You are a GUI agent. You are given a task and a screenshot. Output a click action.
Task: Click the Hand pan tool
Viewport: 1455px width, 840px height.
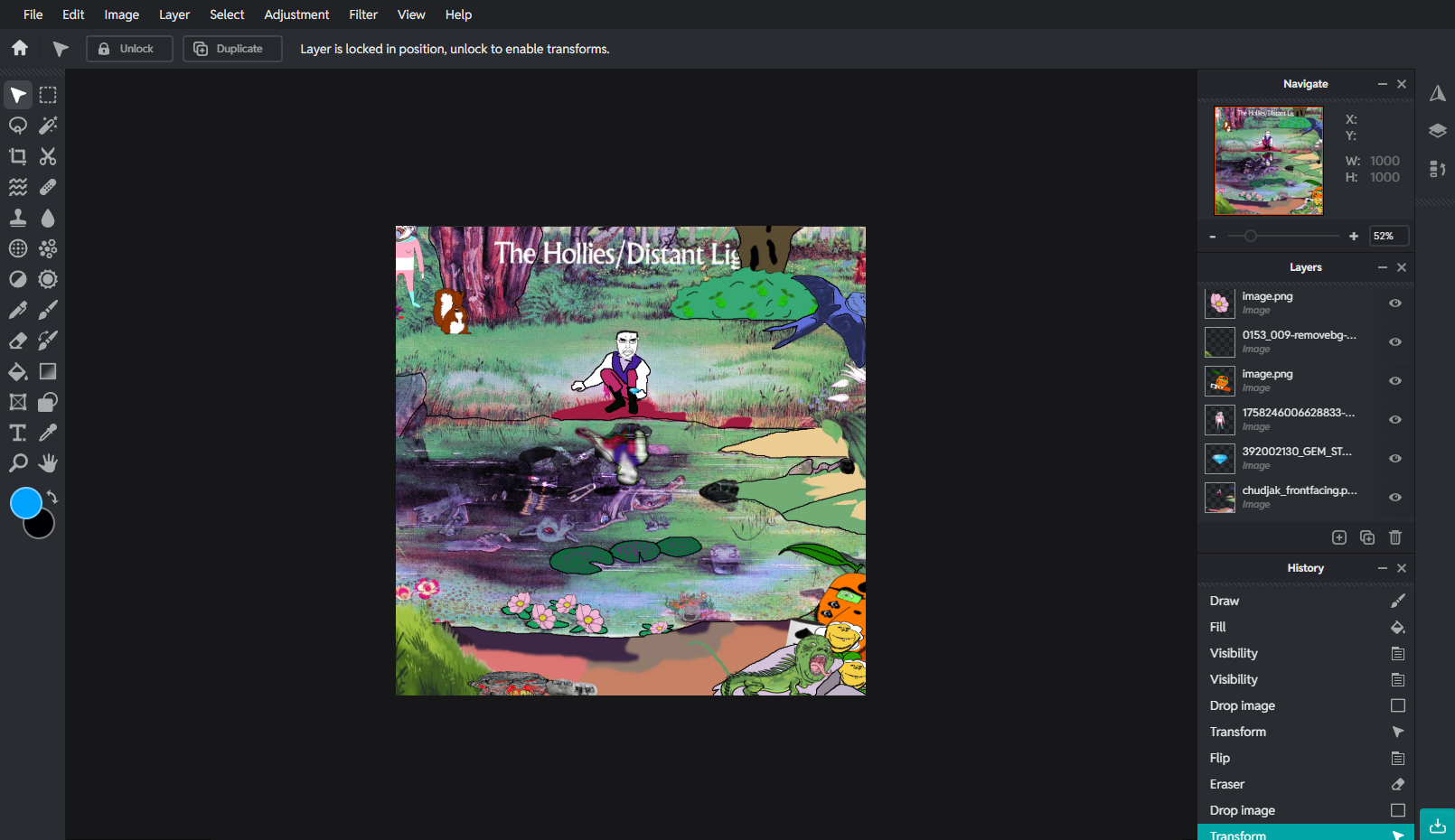click(48, 463)
